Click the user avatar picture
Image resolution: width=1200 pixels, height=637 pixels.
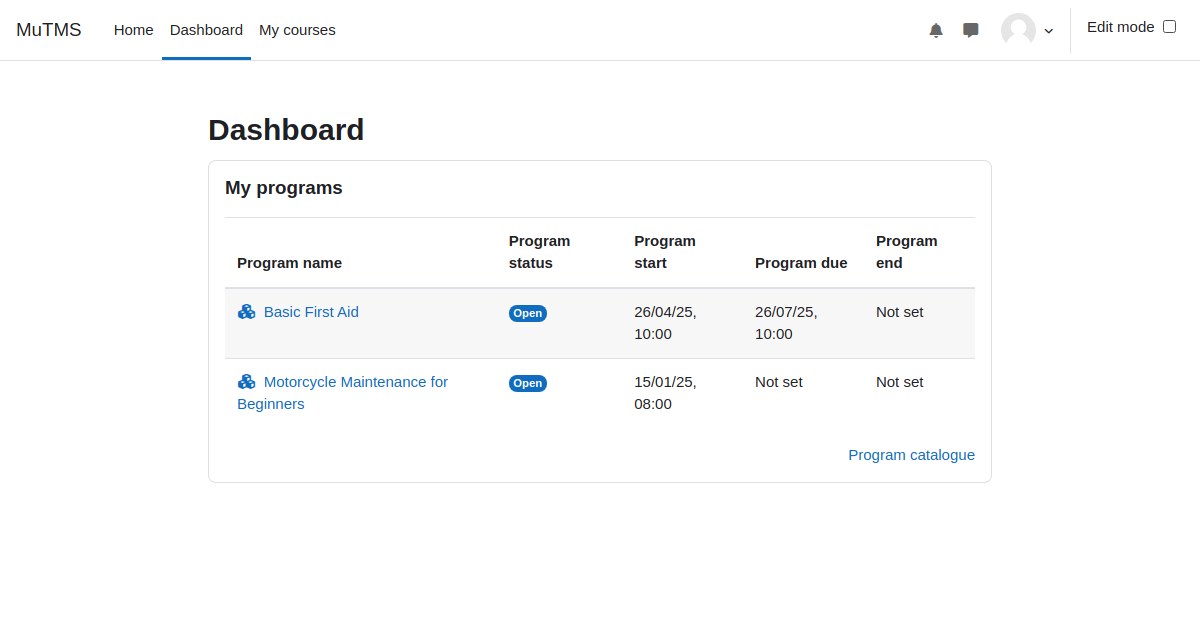[1018, 30]
